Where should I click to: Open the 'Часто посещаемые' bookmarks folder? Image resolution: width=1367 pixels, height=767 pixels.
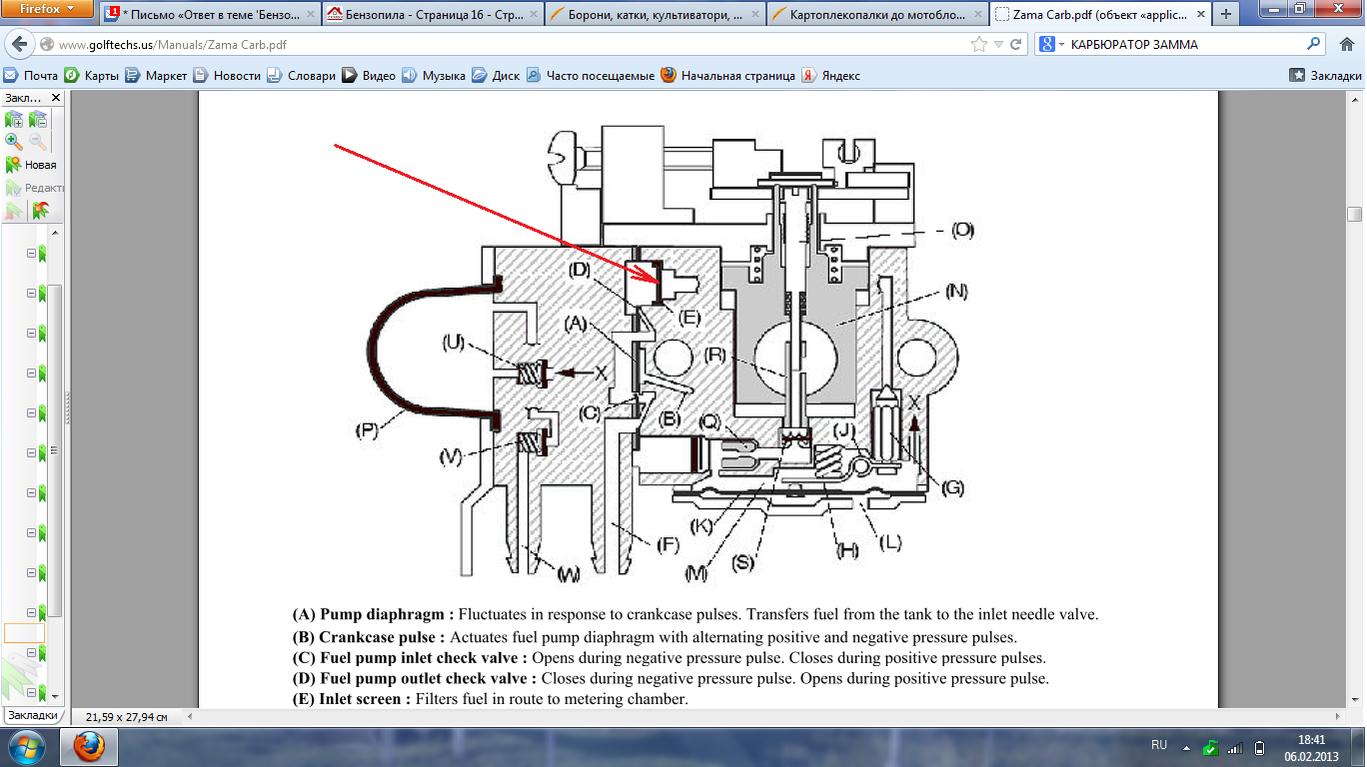[x=590, y=75]
